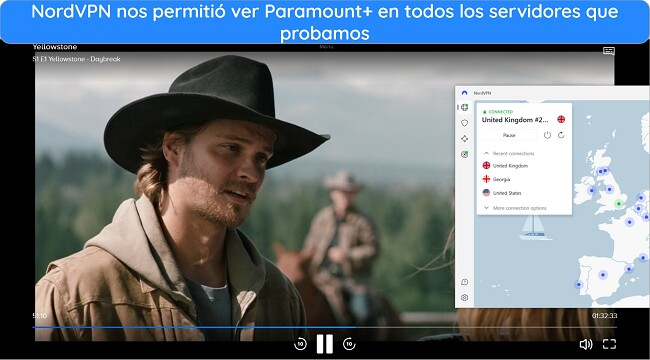
Task: Open NordVPN settings gear
Action: click(x=464, y=297)
